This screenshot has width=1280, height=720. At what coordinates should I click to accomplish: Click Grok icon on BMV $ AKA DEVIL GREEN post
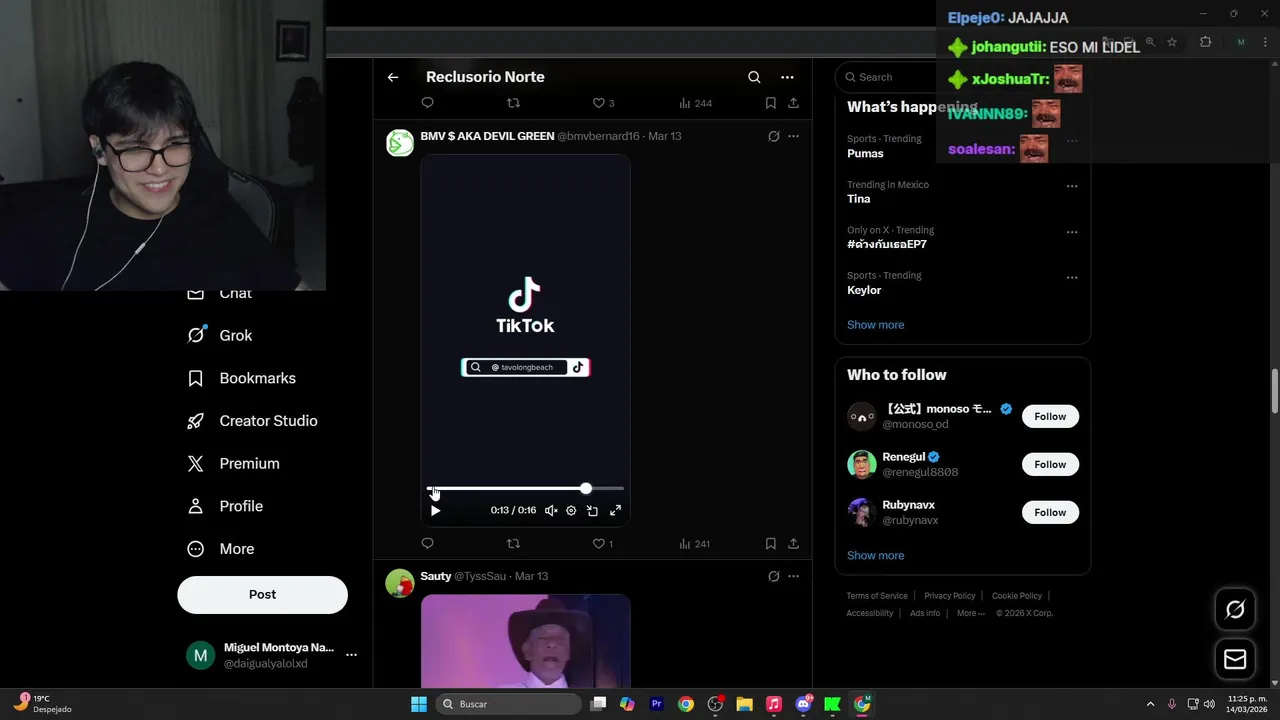tap(773, 136)
